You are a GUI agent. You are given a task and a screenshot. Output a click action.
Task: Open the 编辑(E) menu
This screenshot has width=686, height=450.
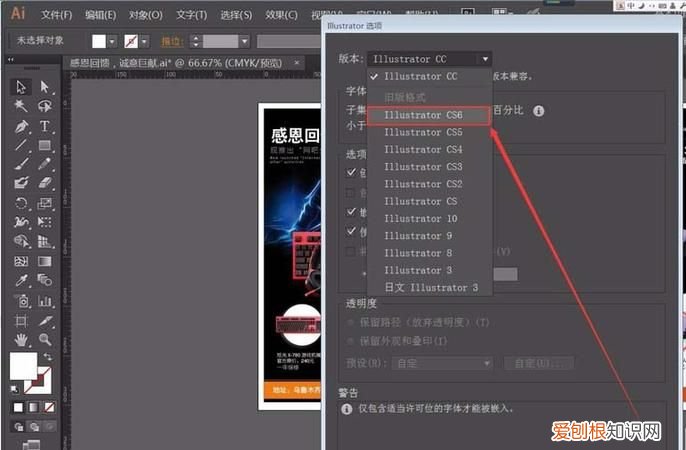[101, 15]
